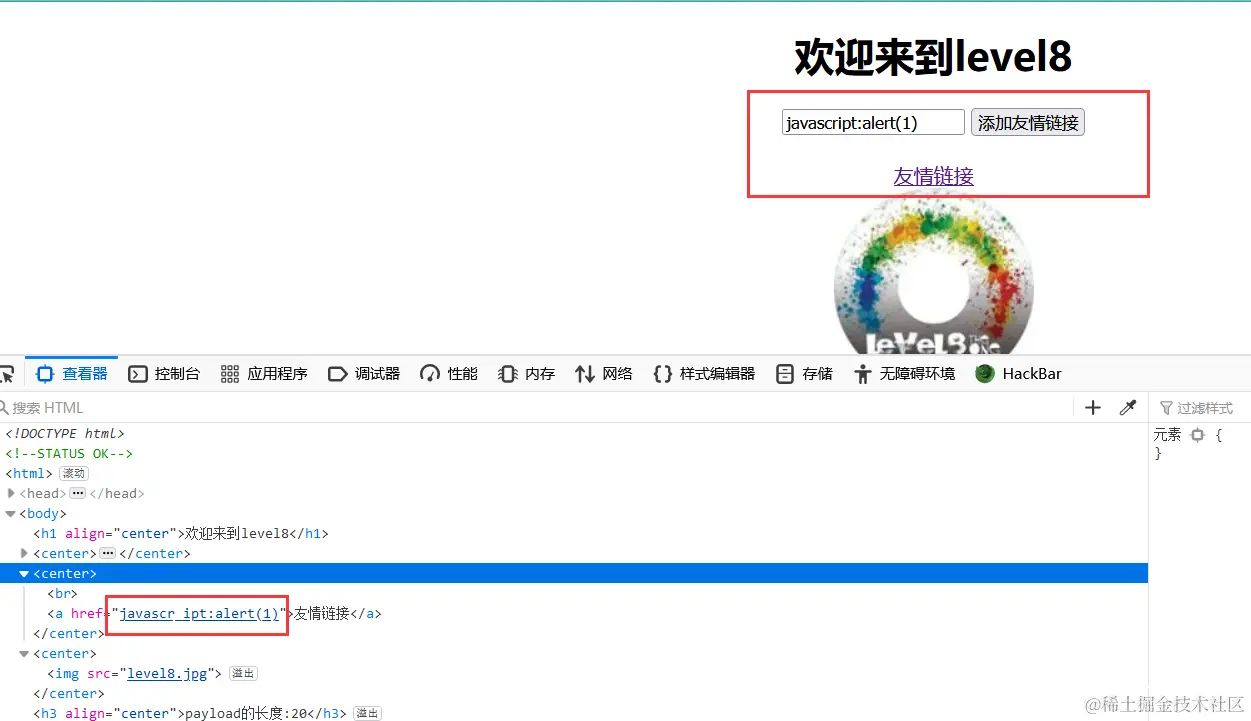Open the level8.jpg src link
This screenshot has width=1251, height=721.
coord(167,673)
